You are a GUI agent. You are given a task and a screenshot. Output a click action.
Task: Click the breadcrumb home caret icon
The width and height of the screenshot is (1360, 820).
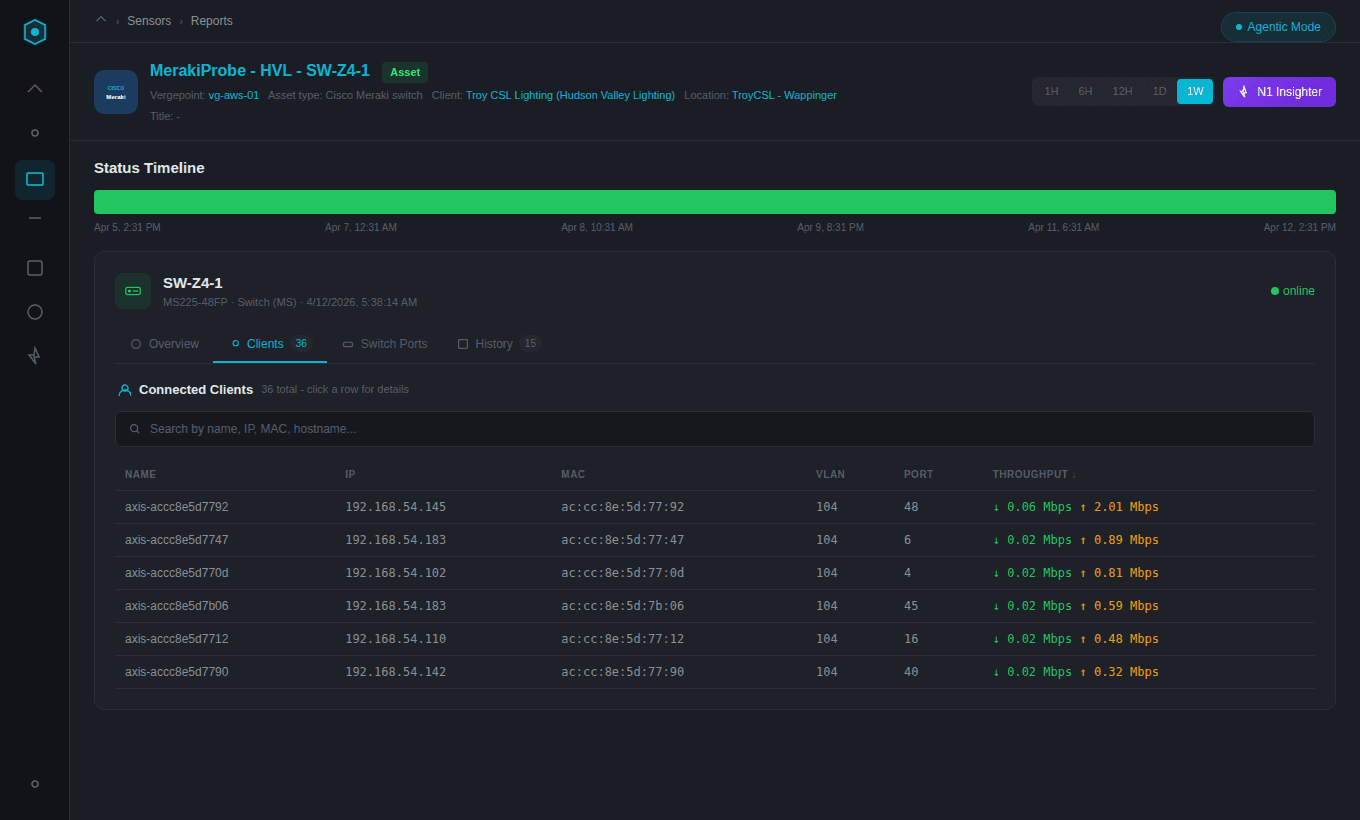(x=101, y=19)
